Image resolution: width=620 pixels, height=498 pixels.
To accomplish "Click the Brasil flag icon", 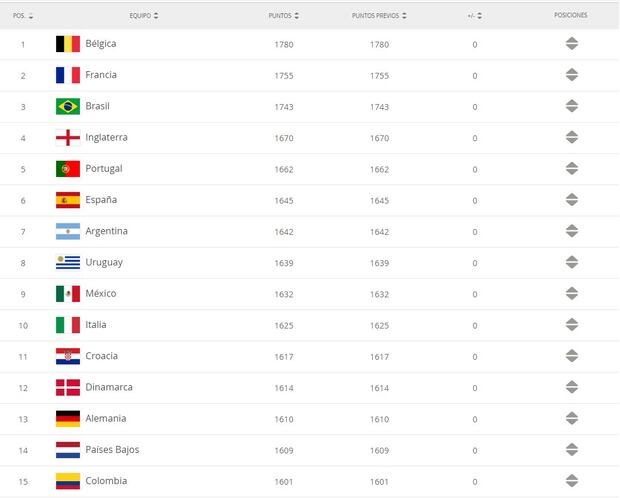I will (68, 106).
